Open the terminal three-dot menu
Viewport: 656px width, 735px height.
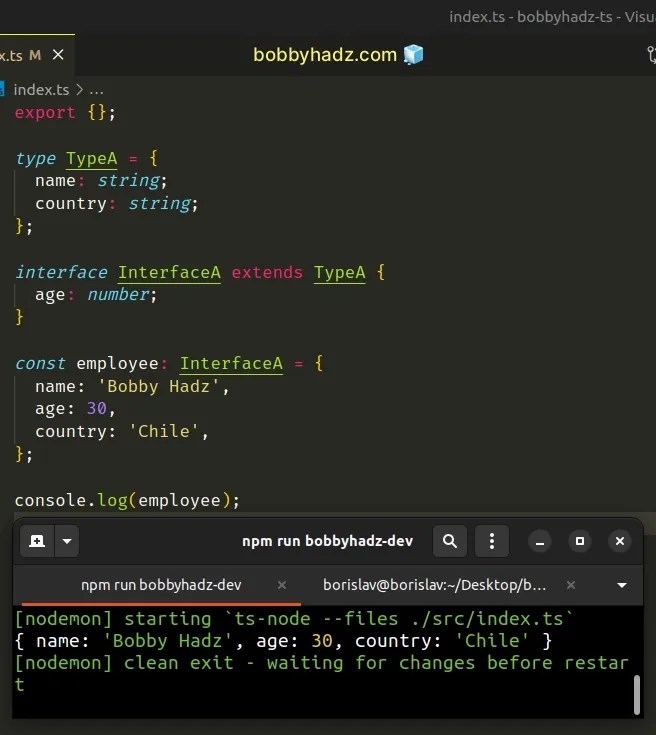(491, 541)
